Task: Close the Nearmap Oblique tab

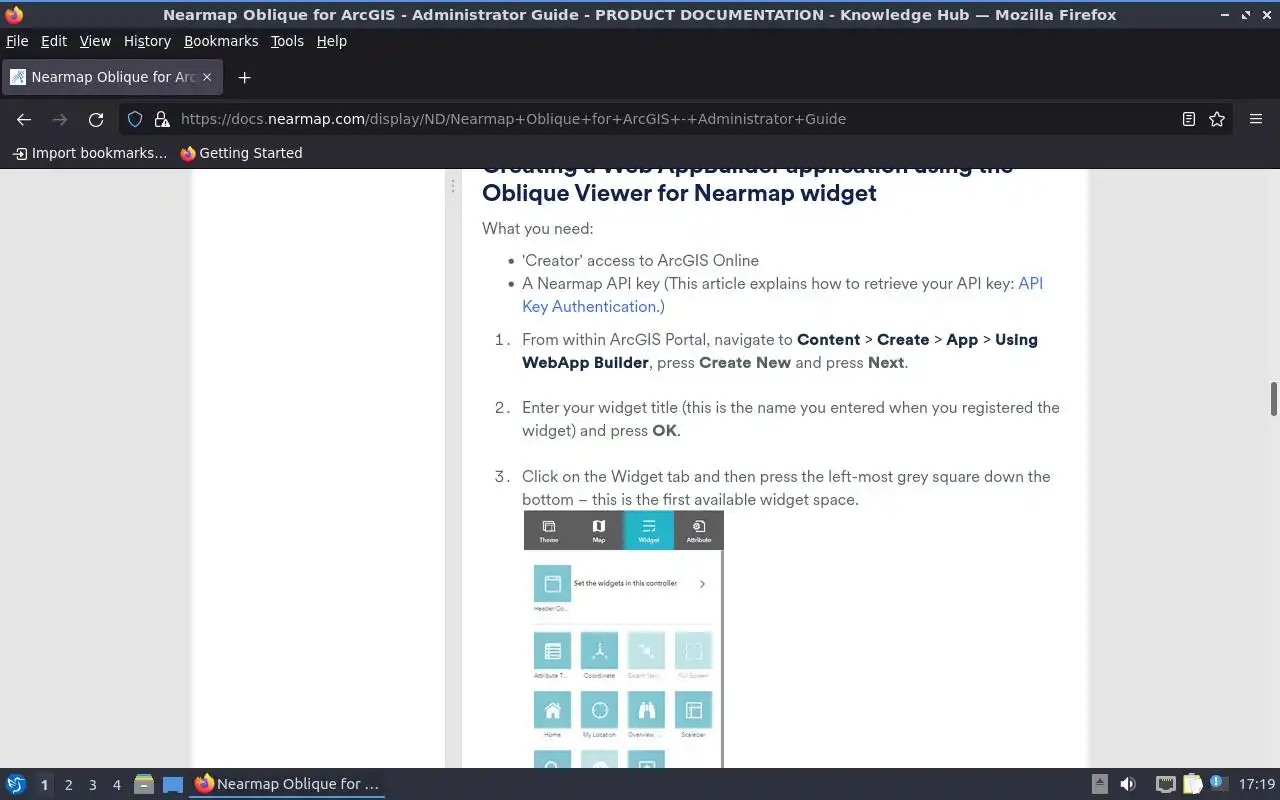Action: (207, 77)
